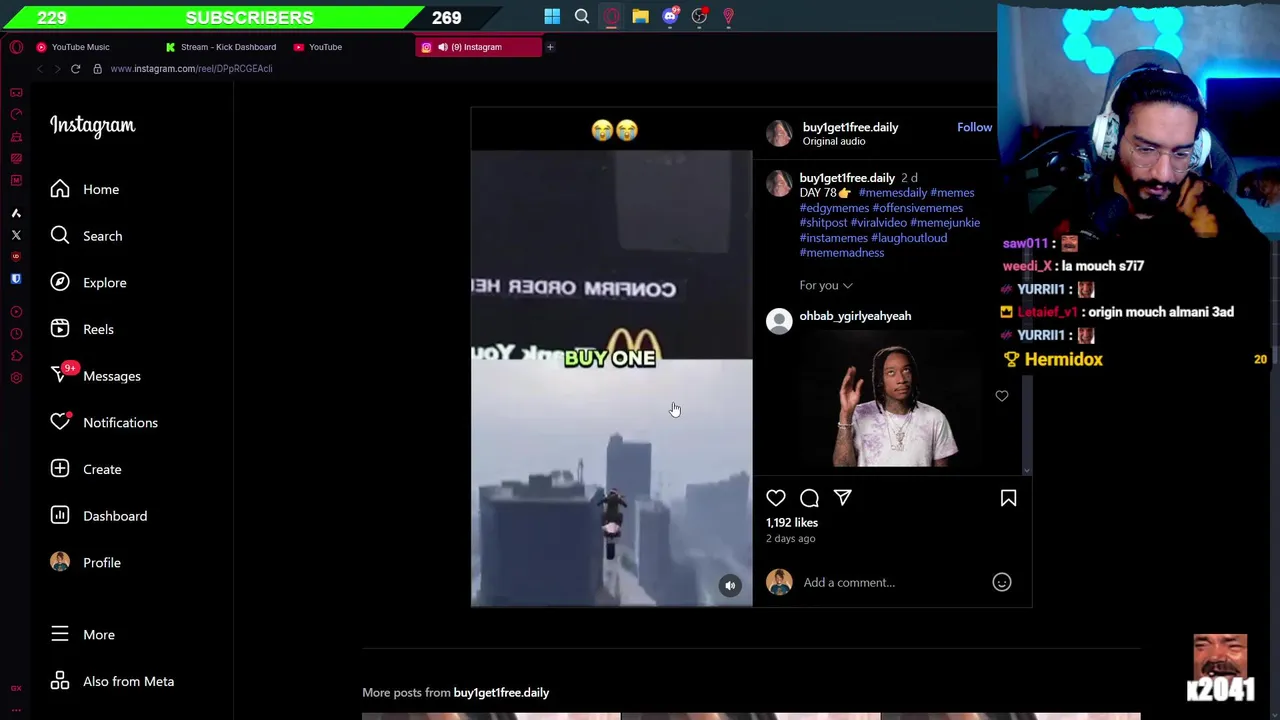Open File Explorer from taskbar
The width and height of the screenshot is (1280, 720).
640,16
